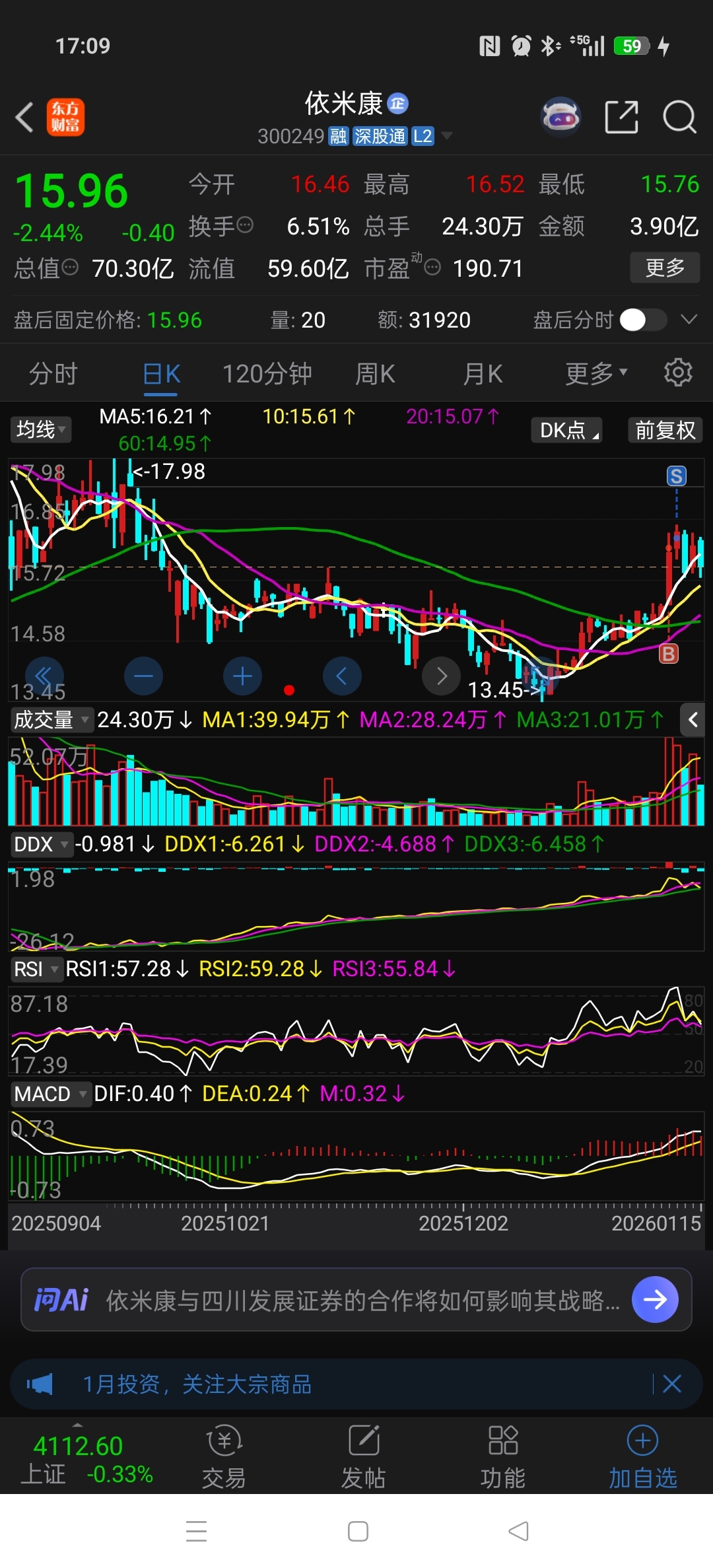Open 均线 indicator dropdown
The image size is (713, 1568).
pos(40,430)
